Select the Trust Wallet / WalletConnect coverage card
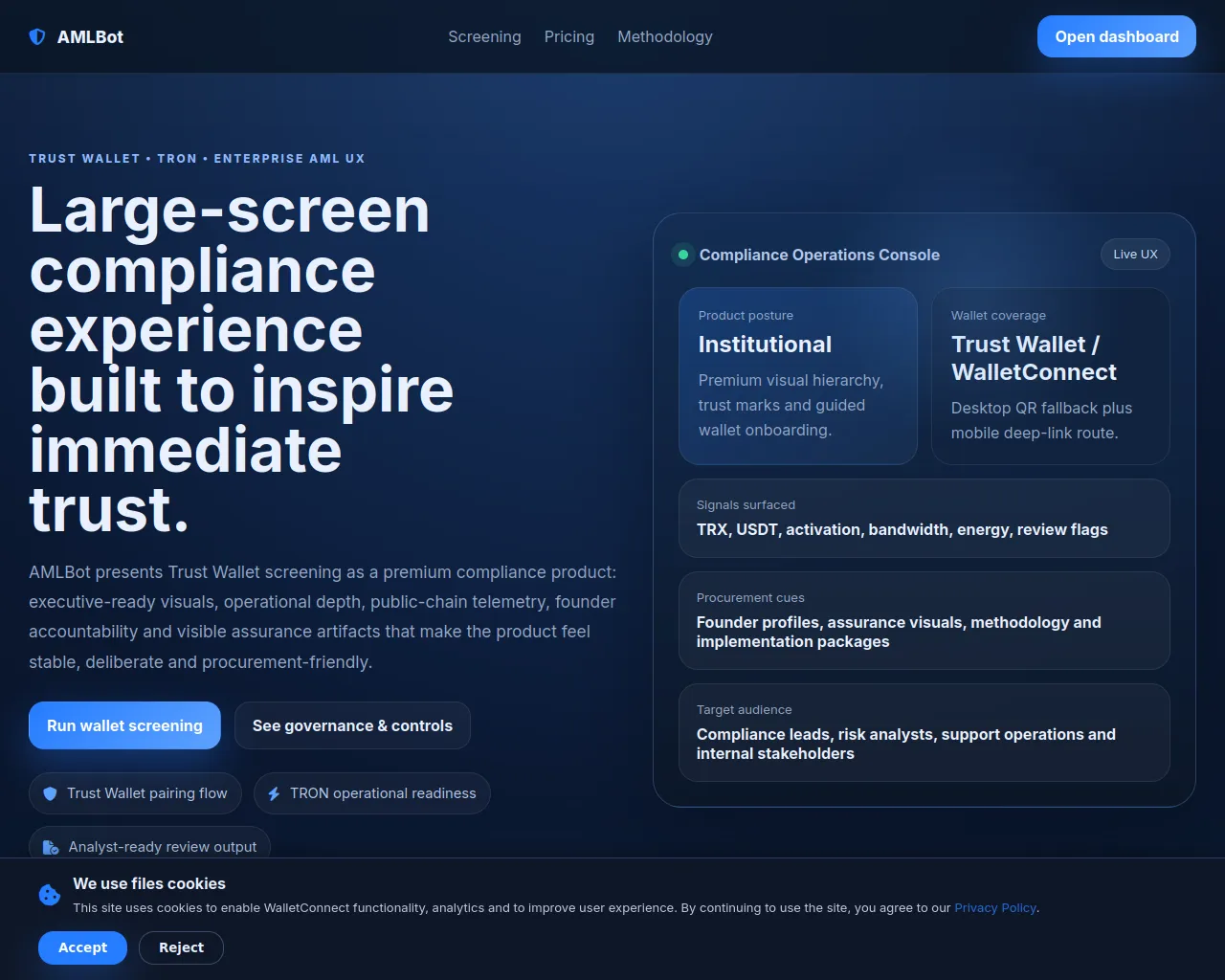Viewport: 1225px width, 980px height. click(1051, 376)
